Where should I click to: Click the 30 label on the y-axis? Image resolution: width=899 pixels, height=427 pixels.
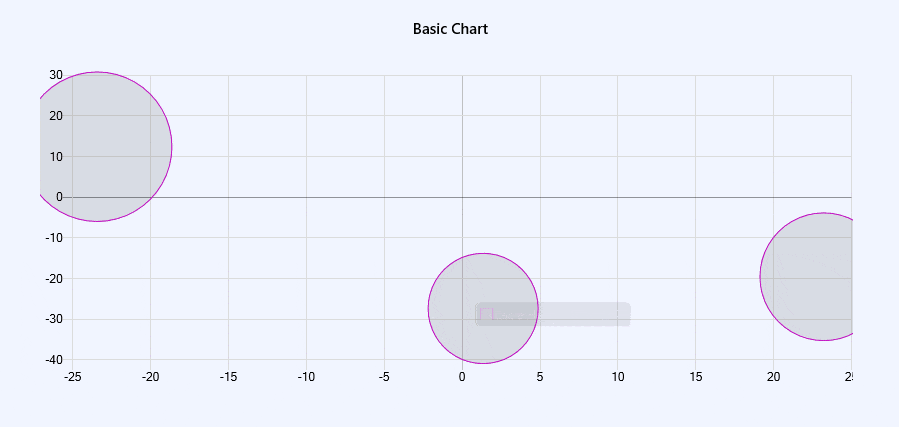tap(56, 75)
